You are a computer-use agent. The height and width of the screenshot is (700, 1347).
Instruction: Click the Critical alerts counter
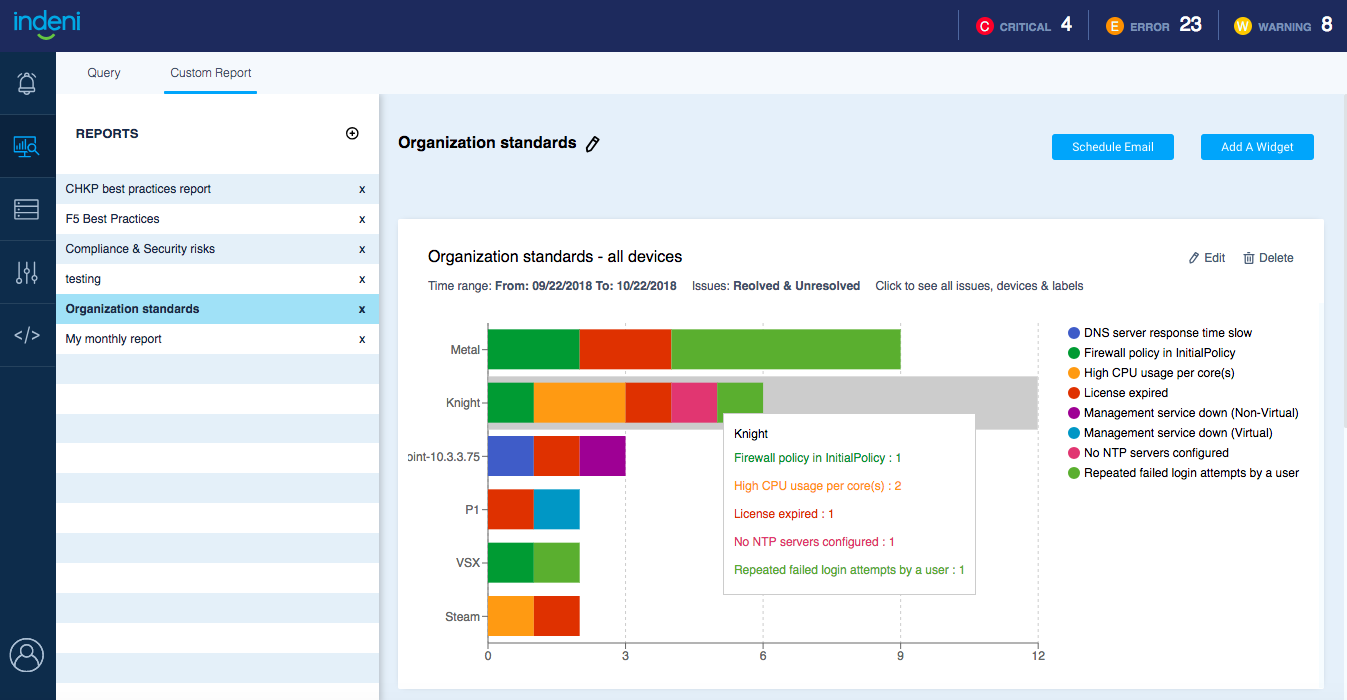(1023, 26)
